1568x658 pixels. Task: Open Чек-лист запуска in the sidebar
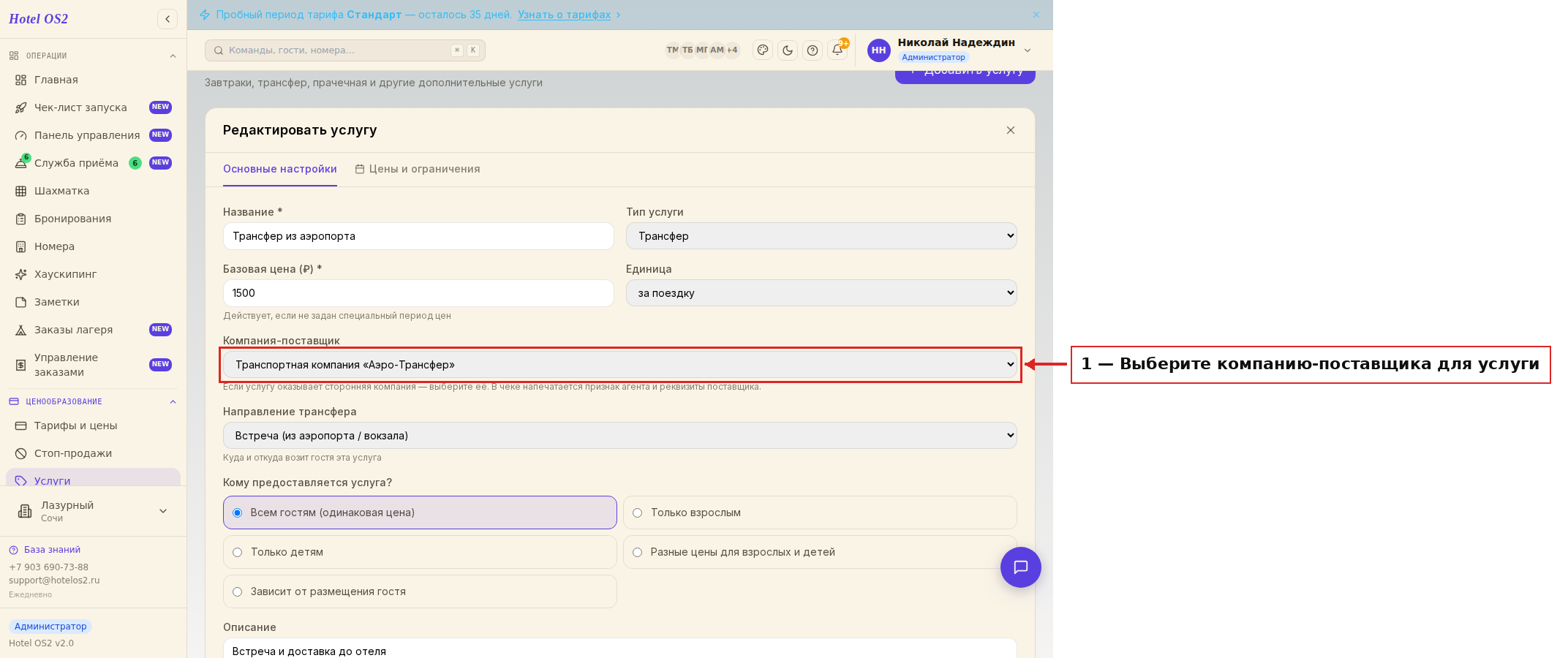(93, 107)
